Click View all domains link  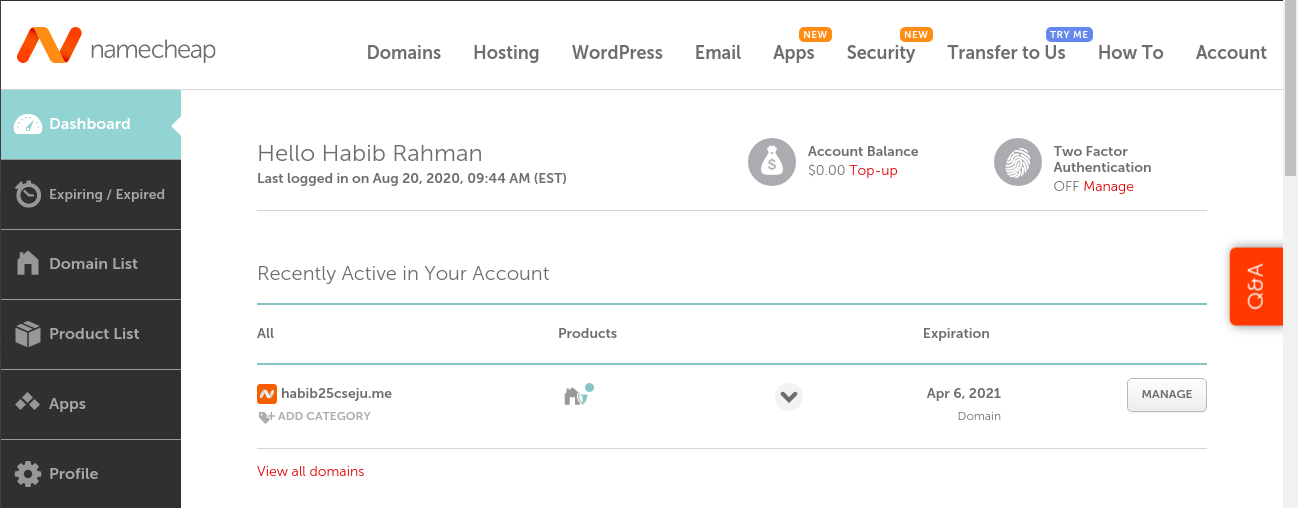311,471
